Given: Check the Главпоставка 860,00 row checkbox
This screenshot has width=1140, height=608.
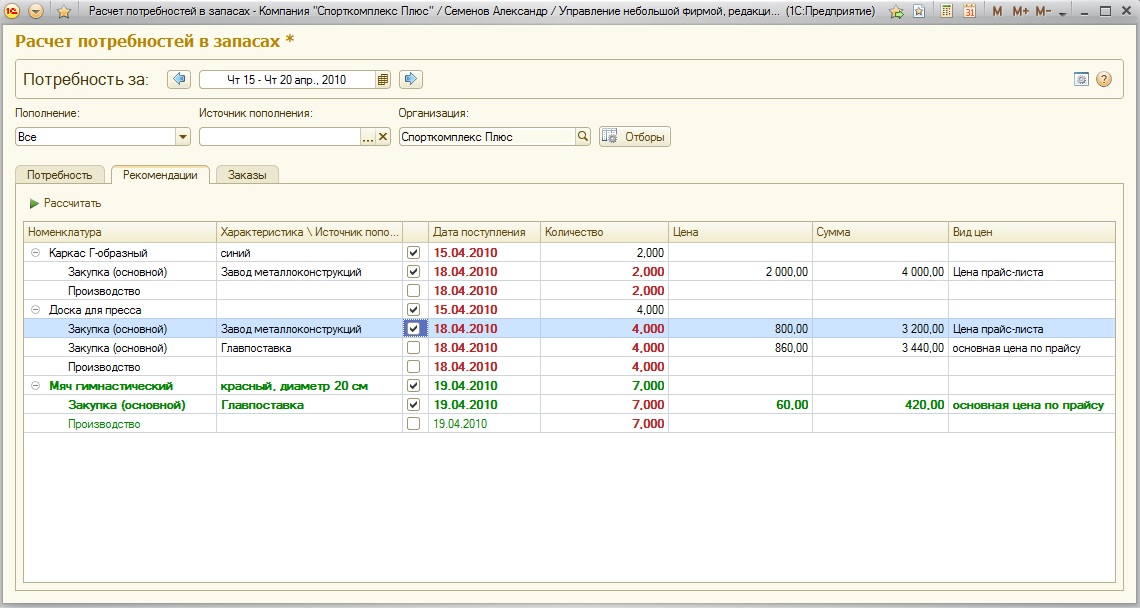Looking at the screenshot, I should 414,348.
